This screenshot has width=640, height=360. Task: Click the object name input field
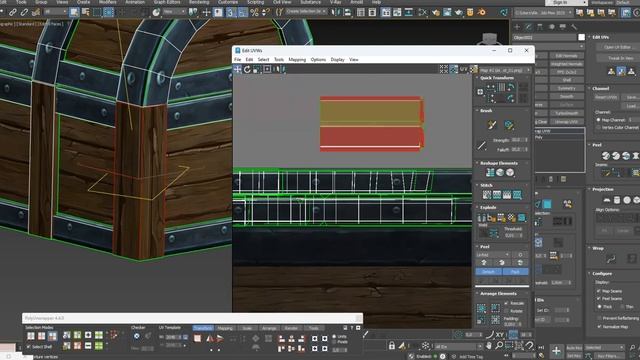(544, 37)
